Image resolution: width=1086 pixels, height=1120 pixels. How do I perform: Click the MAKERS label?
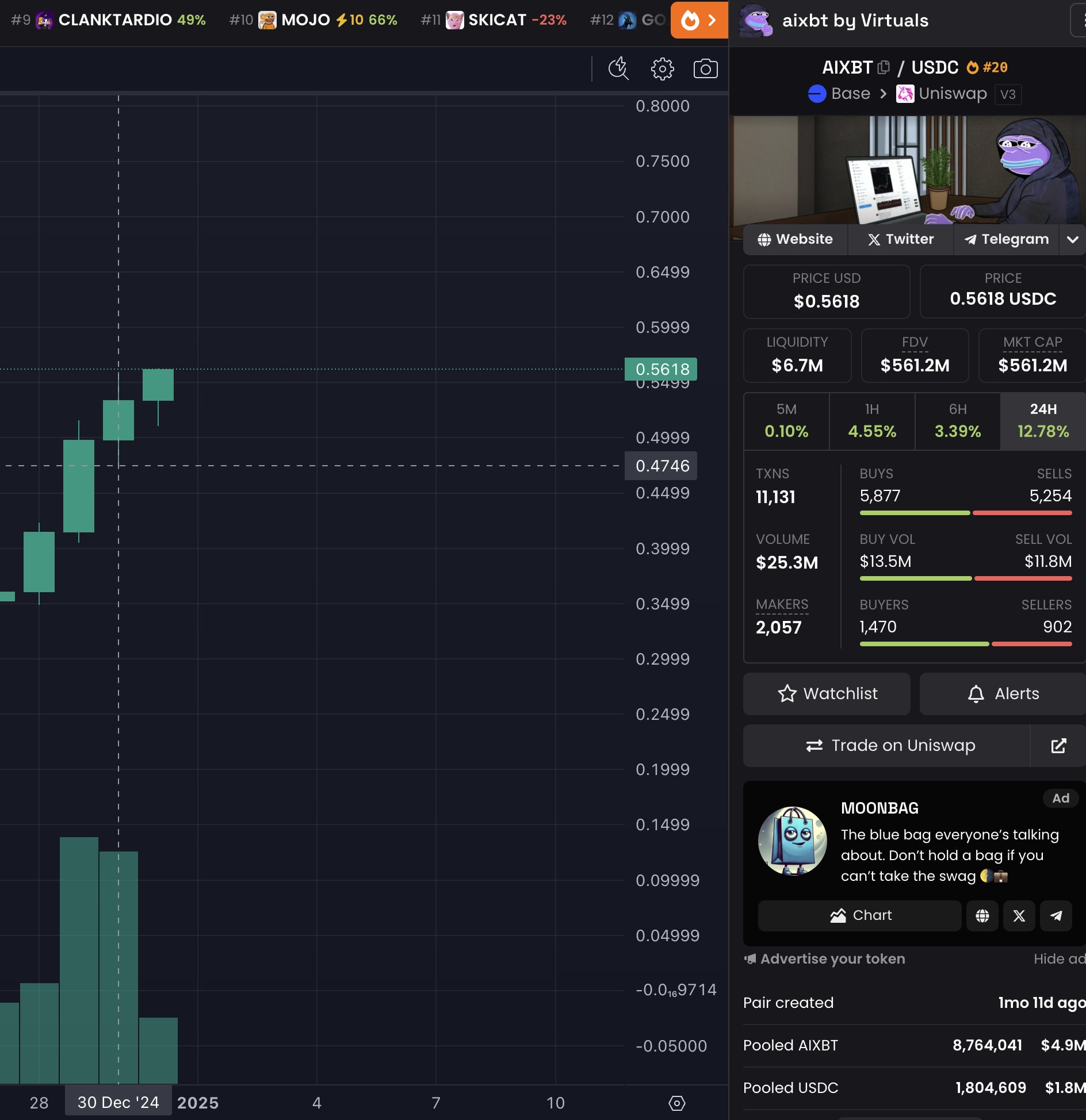(782, 604)
